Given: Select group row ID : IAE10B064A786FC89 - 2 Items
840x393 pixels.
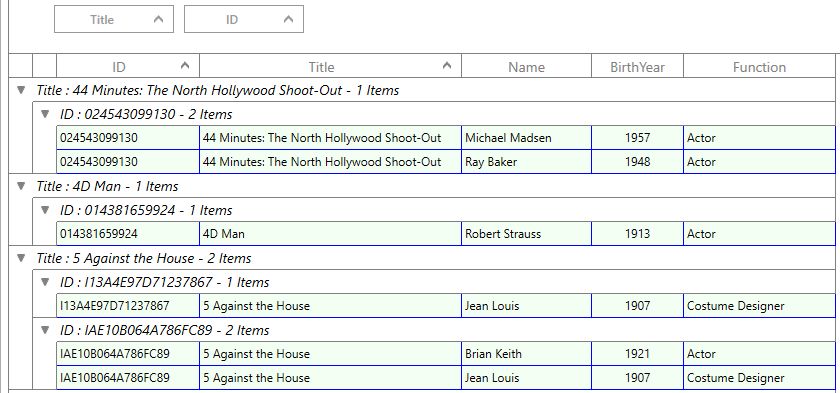Looking at the screenshot, I should point(434,330).
